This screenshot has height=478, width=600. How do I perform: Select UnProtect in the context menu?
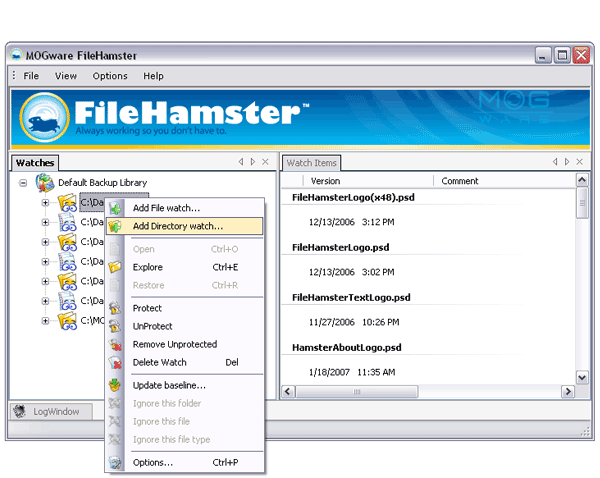point(185,326)
